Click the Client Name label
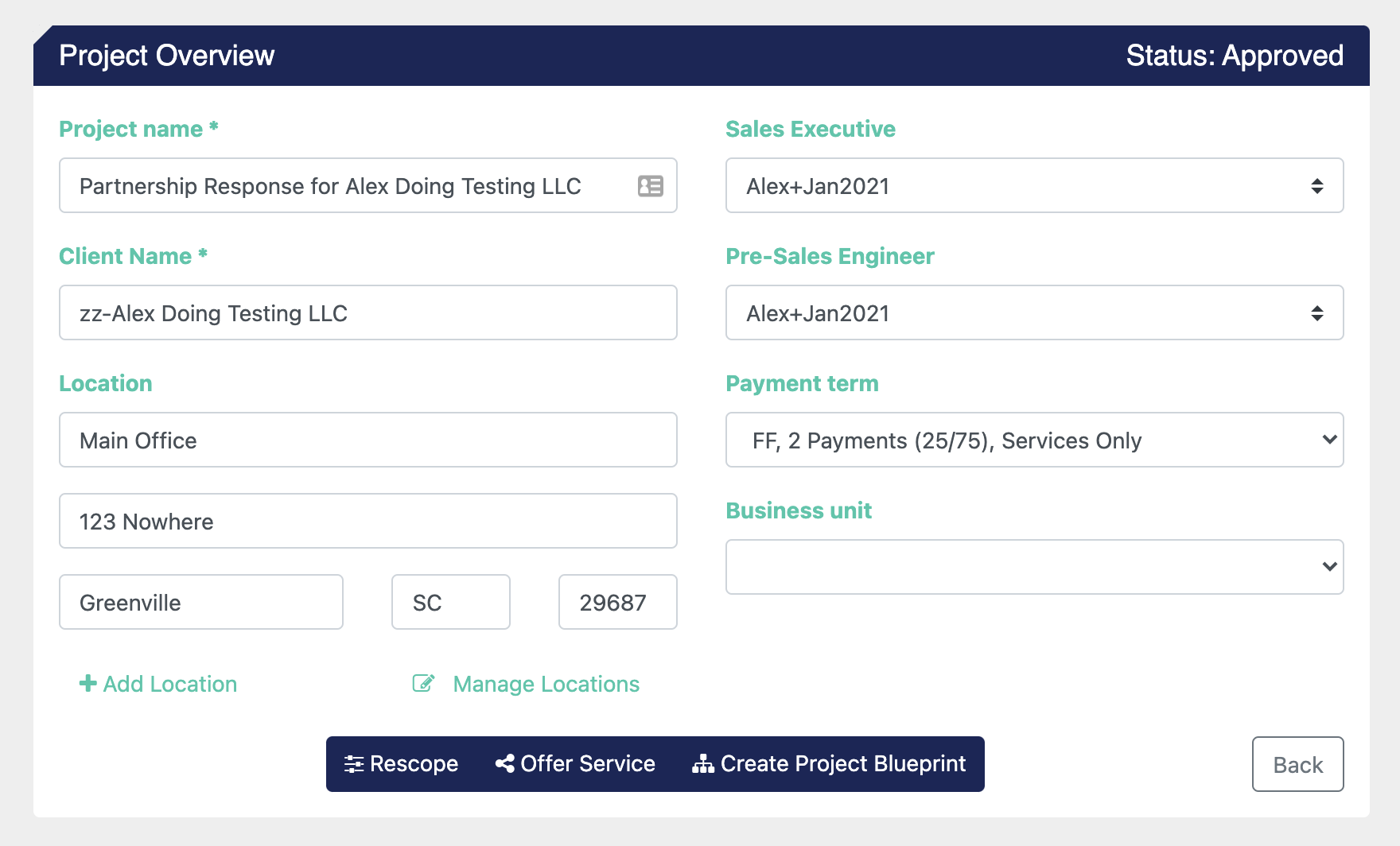This screenshot has height=846, width=1400. [133, 256]
